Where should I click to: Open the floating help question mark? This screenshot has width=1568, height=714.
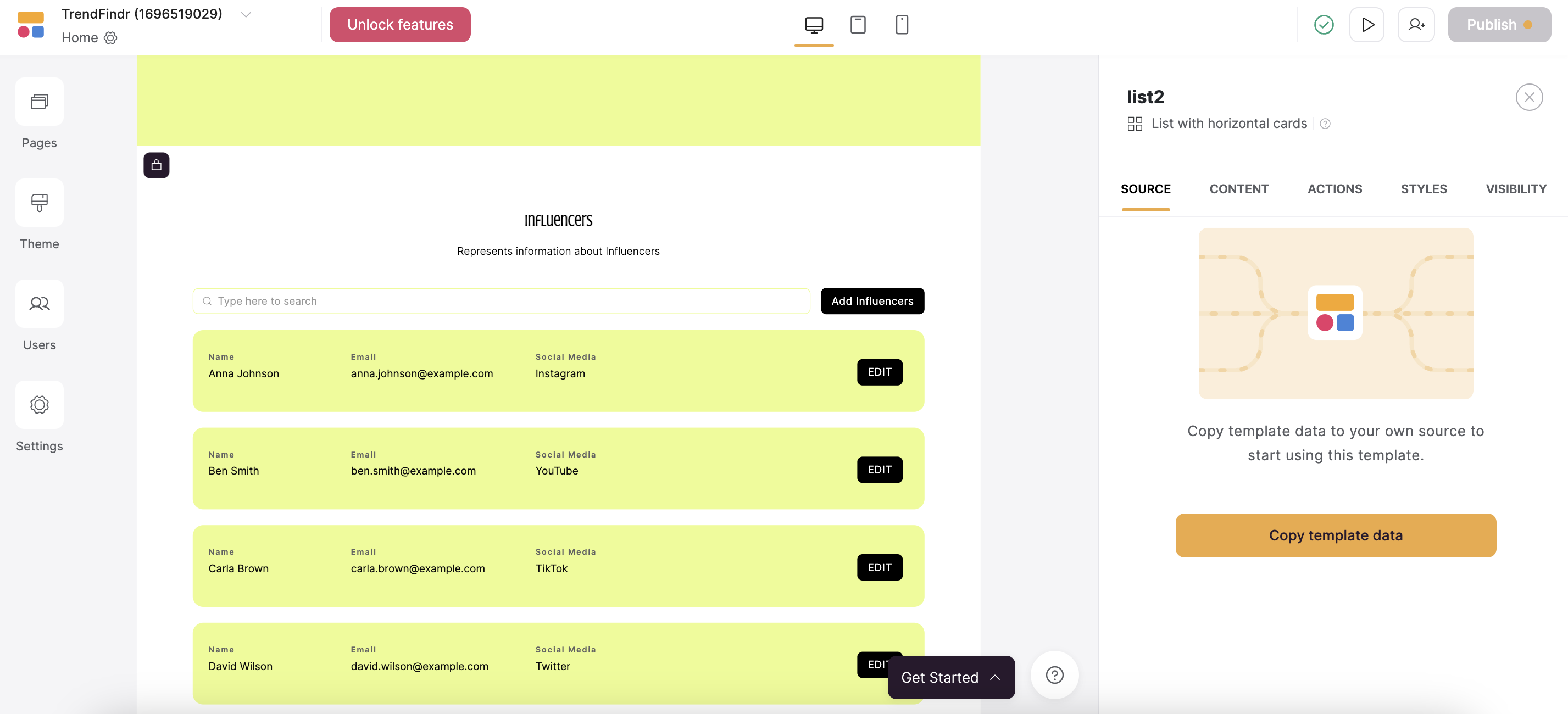coord(1054,674)
